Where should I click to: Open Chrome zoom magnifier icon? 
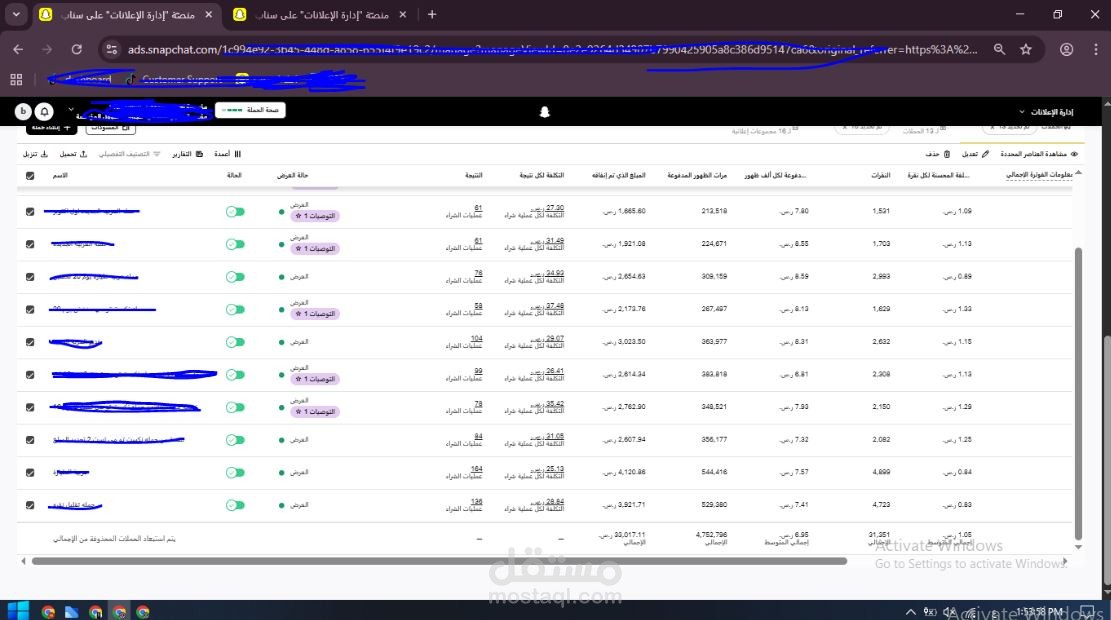pyautogui.click(x=999, y=50)
